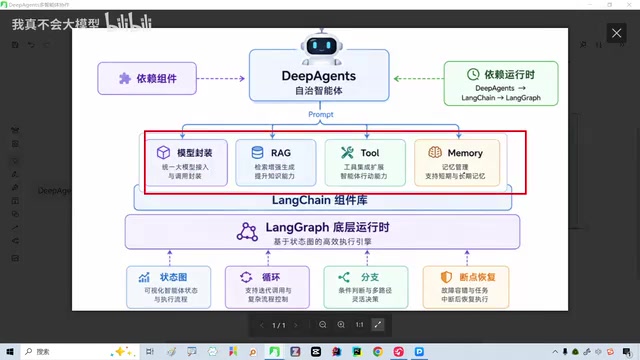Click the Prompt label under DeepAgents
This screenshot has width=640, height=360.
320,114
